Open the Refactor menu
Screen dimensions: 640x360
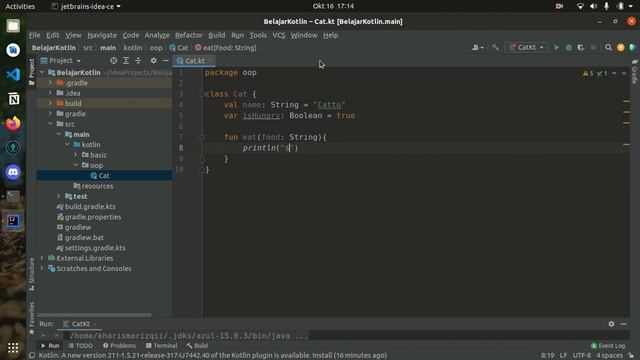189,35
